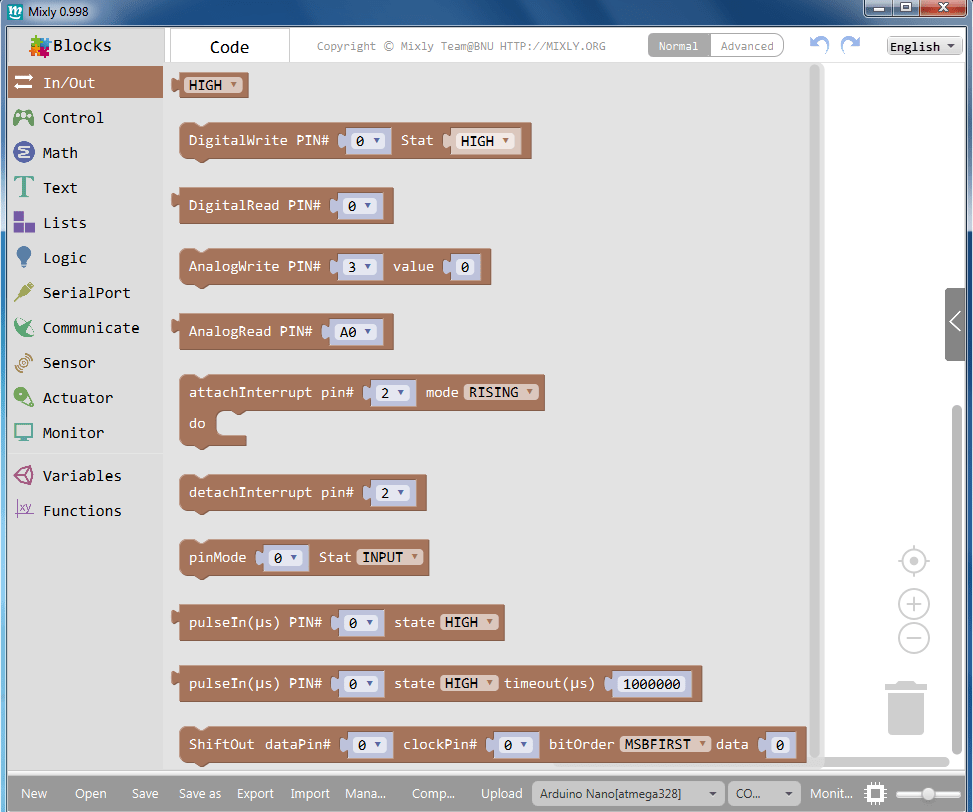The width and height of the screenshot is (973, 812).
Task: Open the standalone HIGH block dropdown
Action: pyautogui.click(x=213, y=85)
